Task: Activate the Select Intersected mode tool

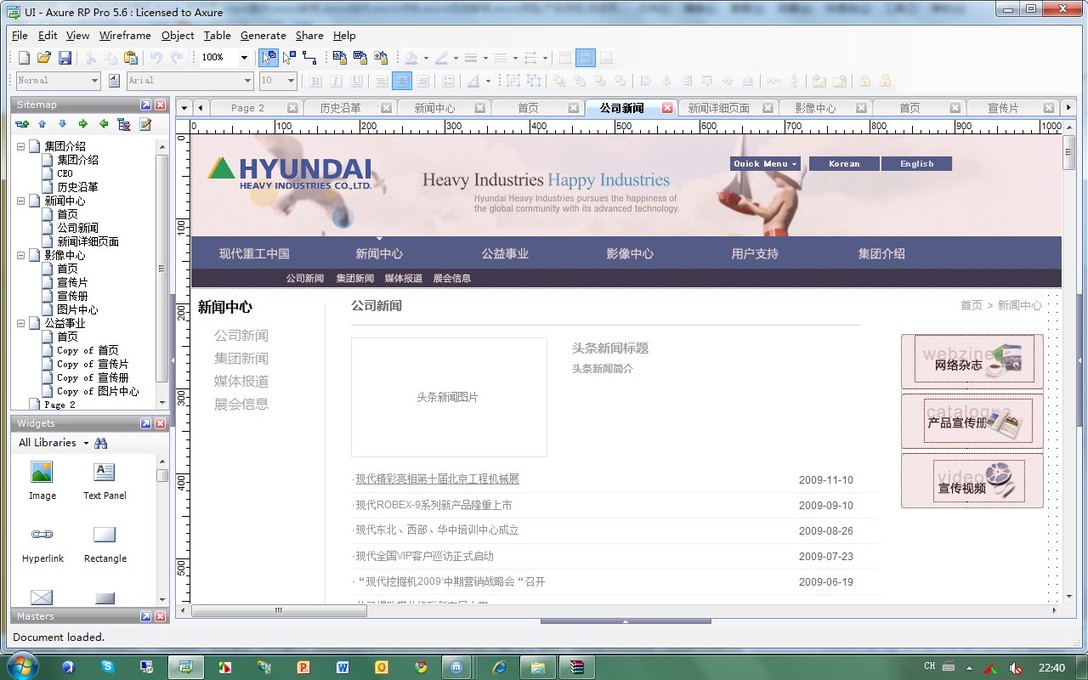Action: point(269,58)
